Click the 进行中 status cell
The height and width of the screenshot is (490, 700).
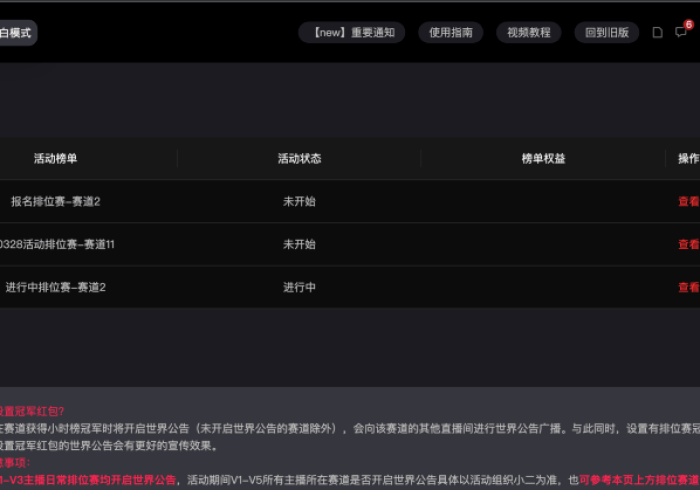click(299, 287)
